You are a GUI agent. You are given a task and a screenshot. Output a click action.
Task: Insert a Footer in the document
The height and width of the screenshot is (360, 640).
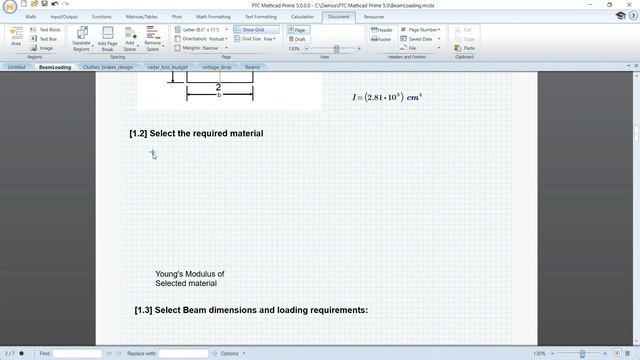pos(381,39)
